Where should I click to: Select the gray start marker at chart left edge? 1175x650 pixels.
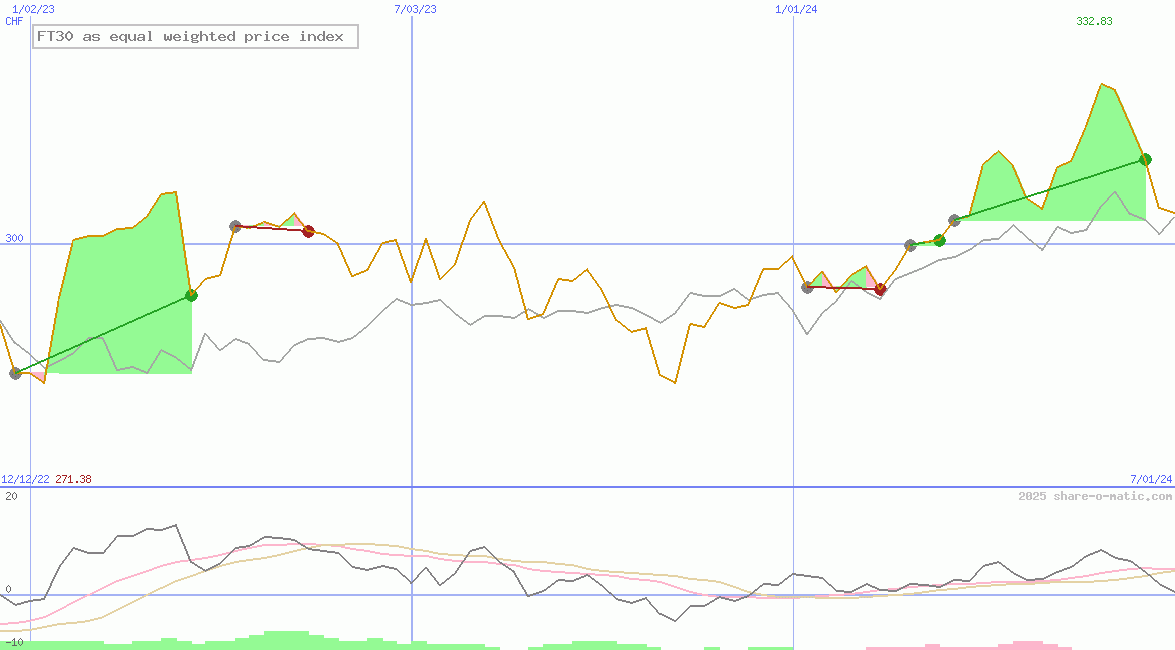coord(16,373)
